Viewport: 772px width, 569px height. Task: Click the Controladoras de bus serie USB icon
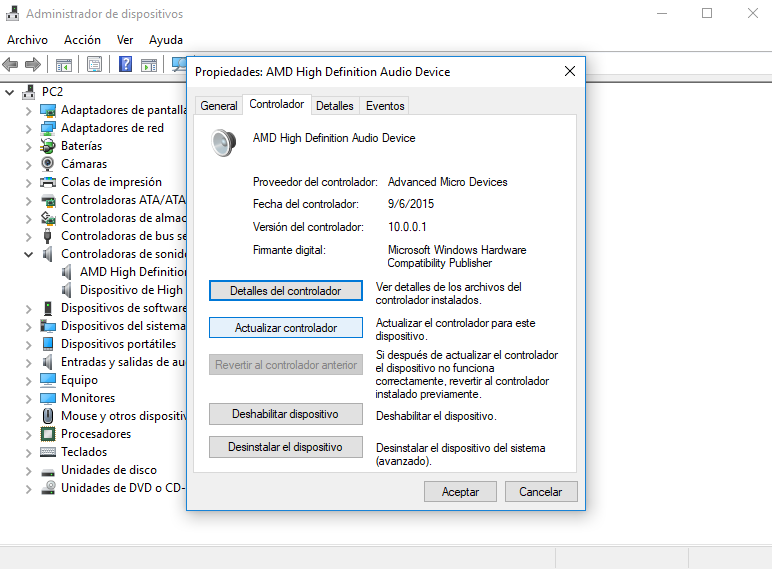coord(48,236)
